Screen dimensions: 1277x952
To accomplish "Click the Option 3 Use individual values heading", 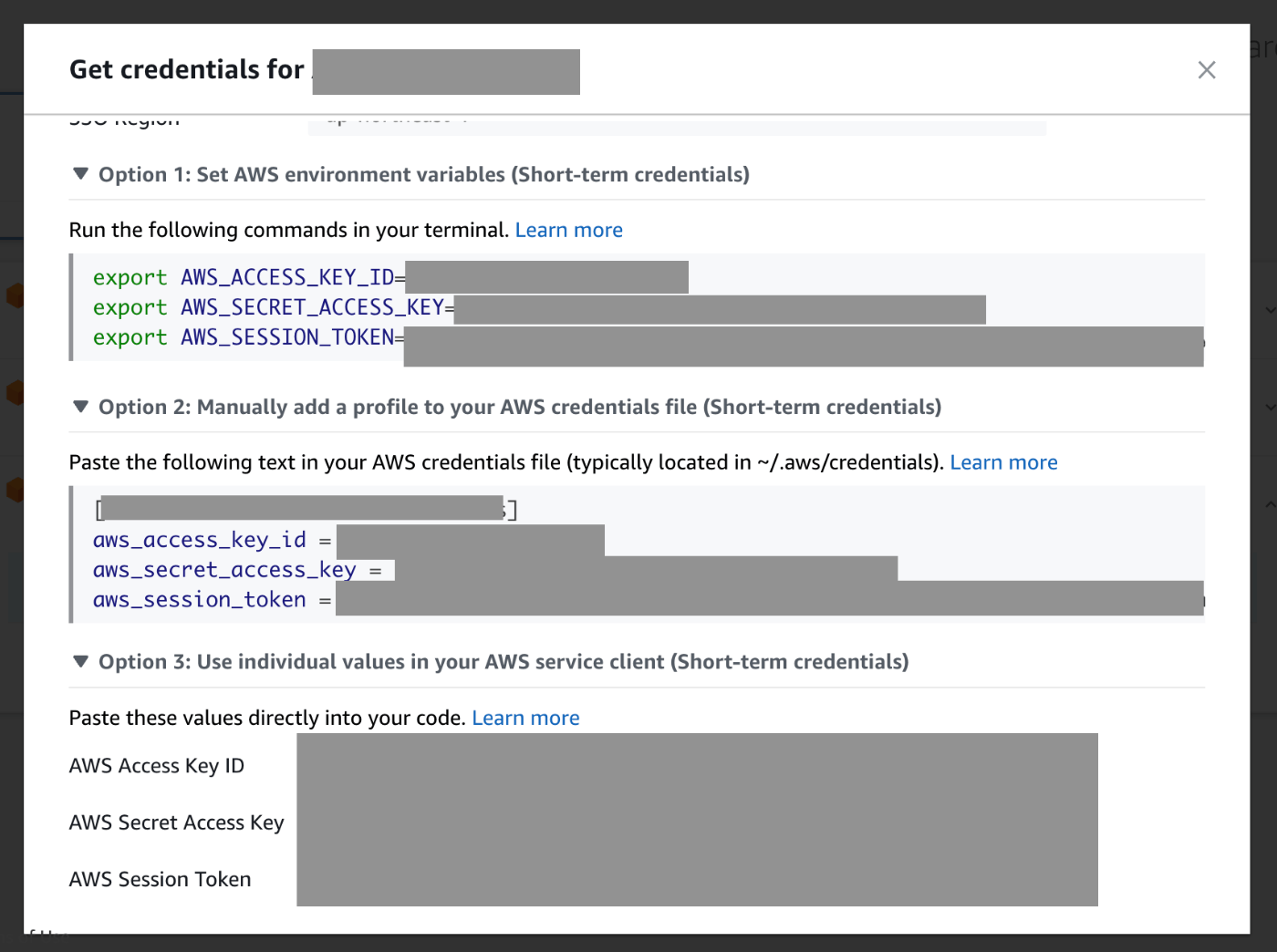I will point(504,662).
